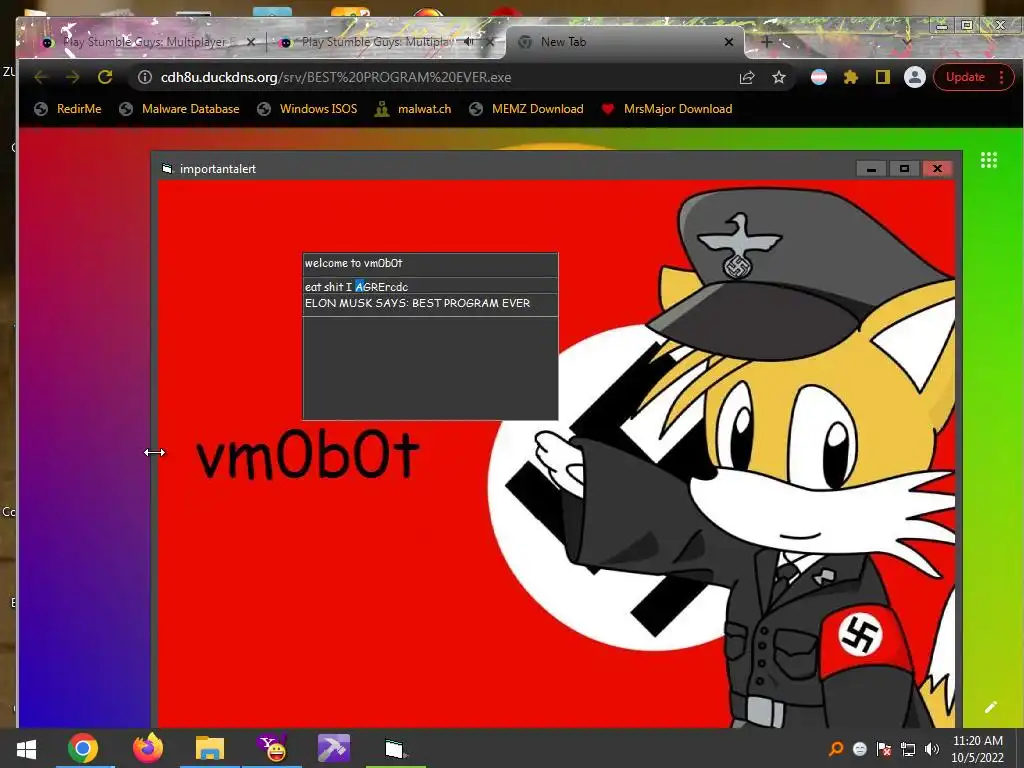Open Chrome from the taskbar
This screenshot has width=1024, height=768.
(x=82, y=748)
